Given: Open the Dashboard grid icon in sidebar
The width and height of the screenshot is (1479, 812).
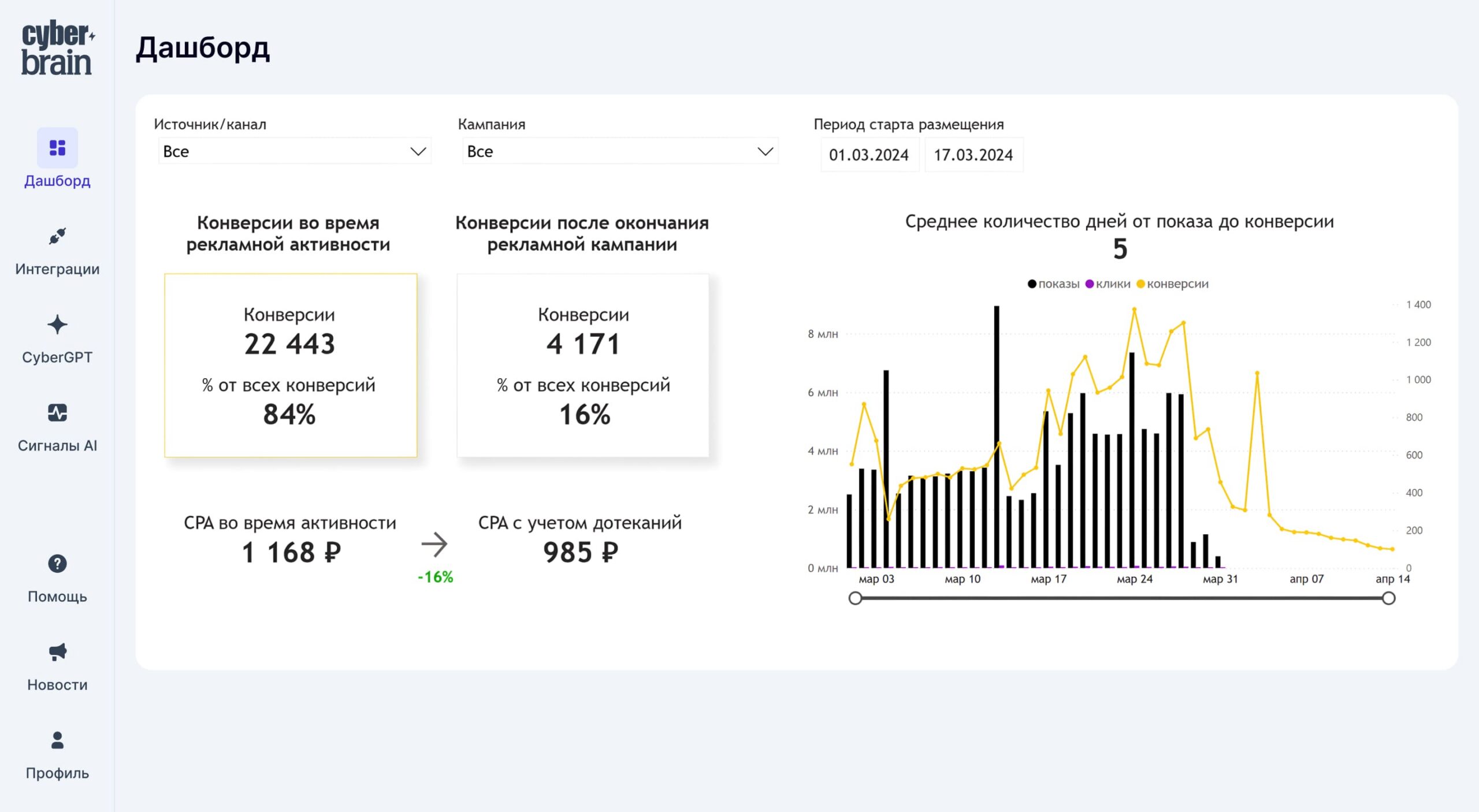Looking at the screenshot, I should (x=57, y=148).
